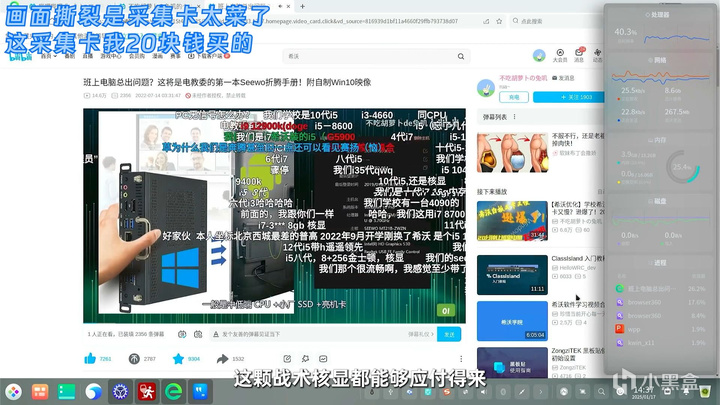The width and height of the screenshot is (720, 405).
Task: Click the search icon in system tray
Action: [x=601, y=392]
